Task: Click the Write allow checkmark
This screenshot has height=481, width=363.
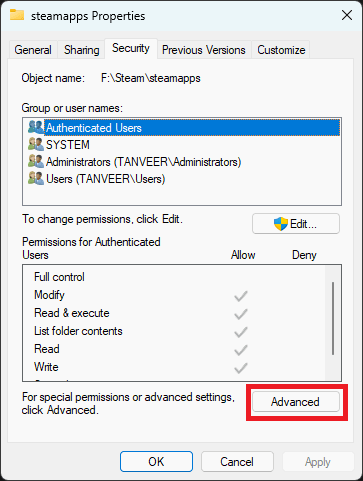Action: 241,368
